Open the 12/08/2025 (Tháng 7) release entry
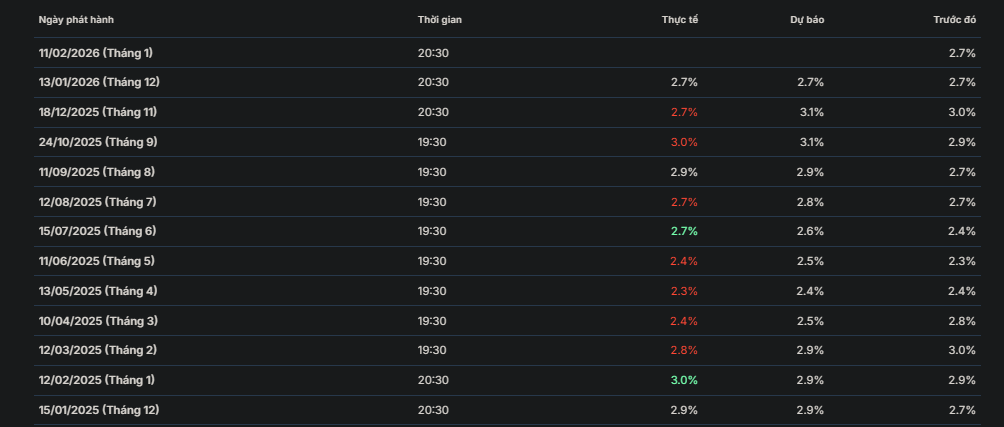 96,202
